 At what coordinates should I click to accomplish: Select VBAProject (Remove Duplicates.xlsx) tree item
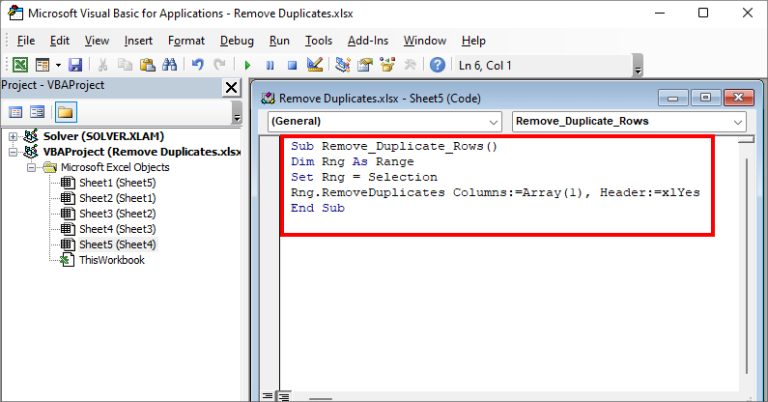coord(142,152)
